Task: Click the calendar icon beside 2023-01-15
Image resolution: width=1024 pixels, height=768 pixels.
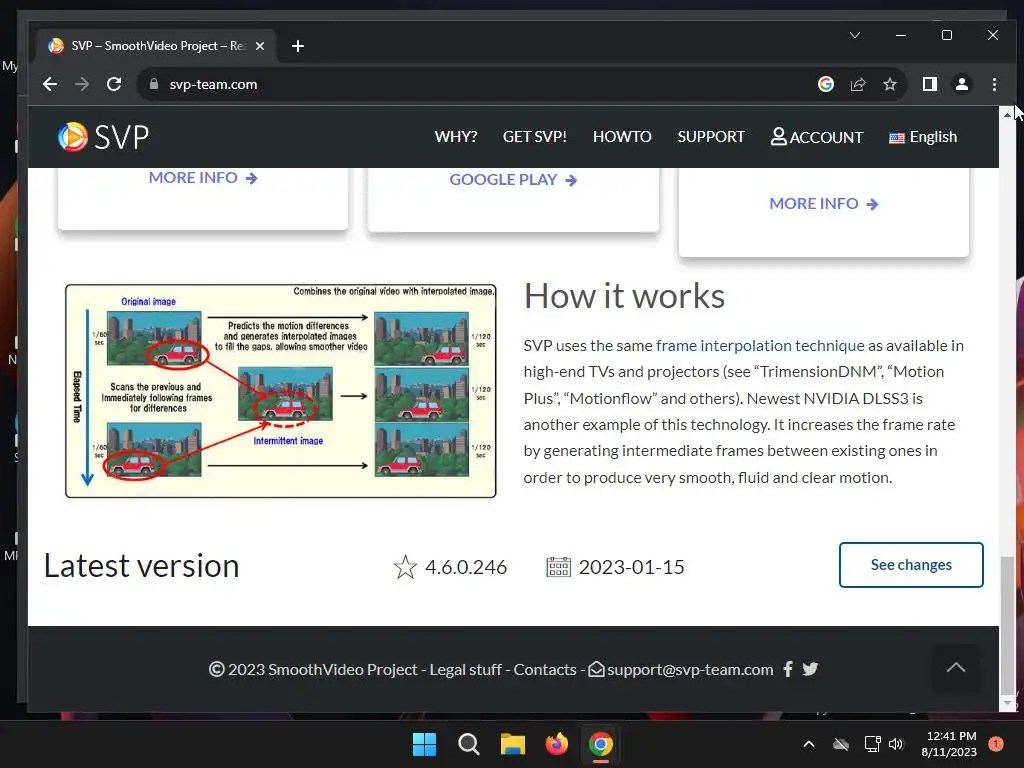Action: [558, 566]
